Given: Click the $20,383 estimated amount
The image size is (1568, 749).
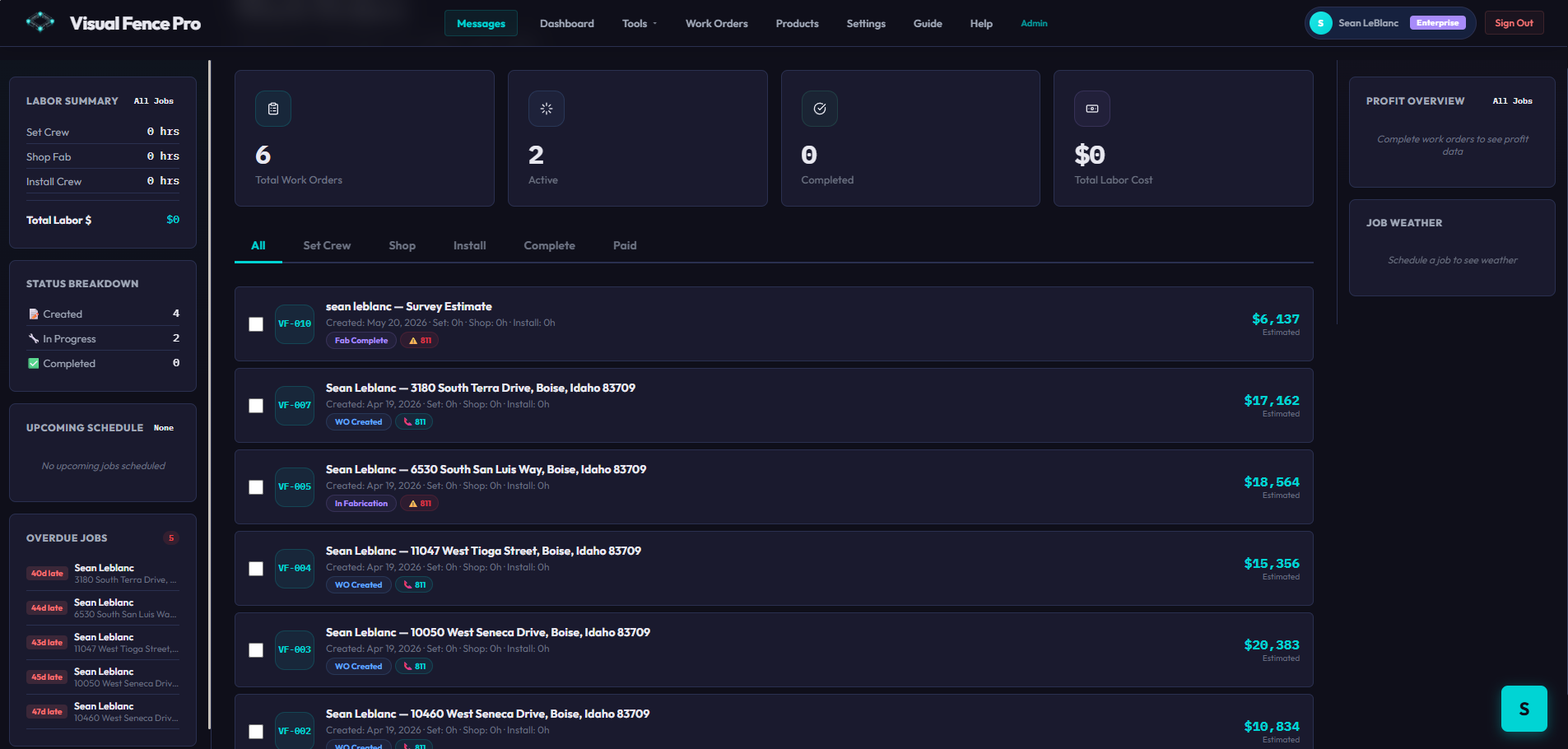Looking at the screenshot, I should click(x=1272, y=645).
